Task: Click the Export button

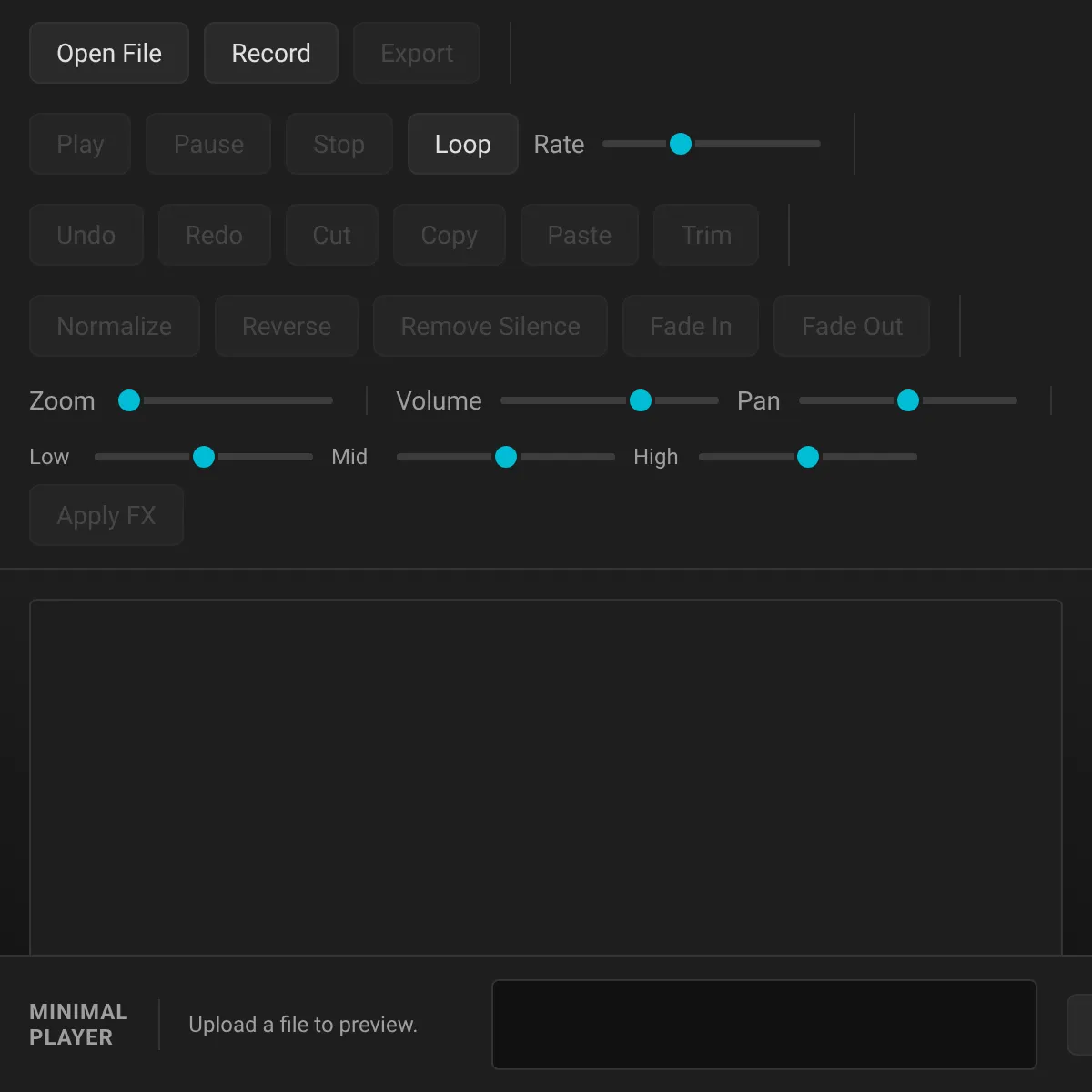Action: 417,53
